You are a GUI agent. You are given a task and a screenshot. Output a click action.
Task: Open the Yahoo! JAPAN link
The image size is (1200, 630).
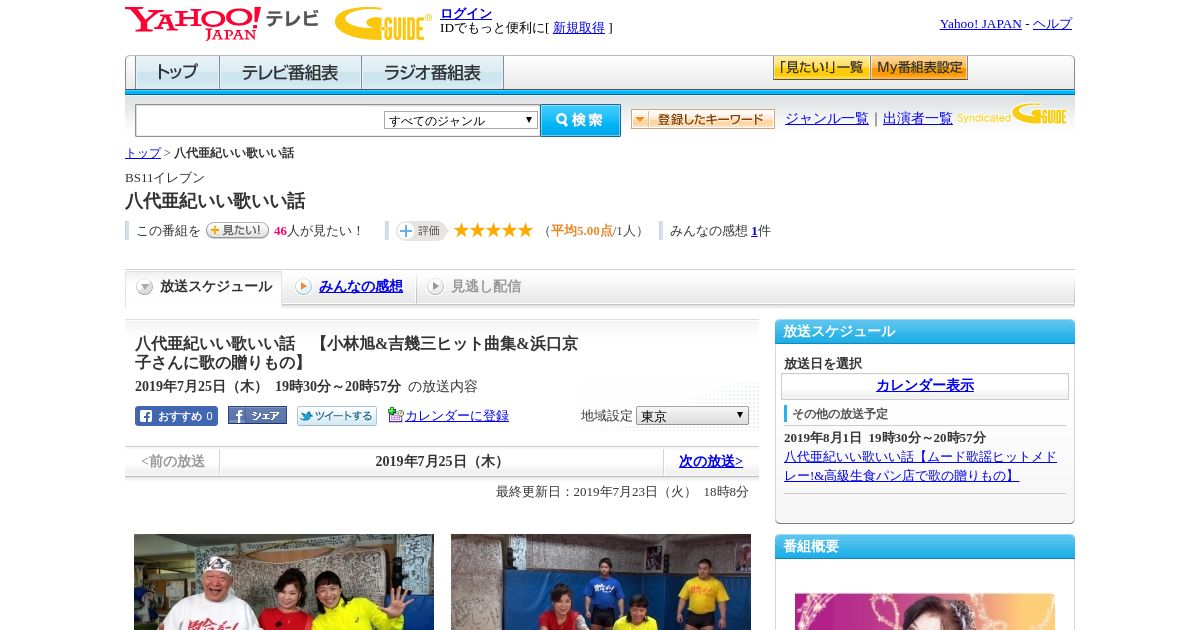coord(980,24)
